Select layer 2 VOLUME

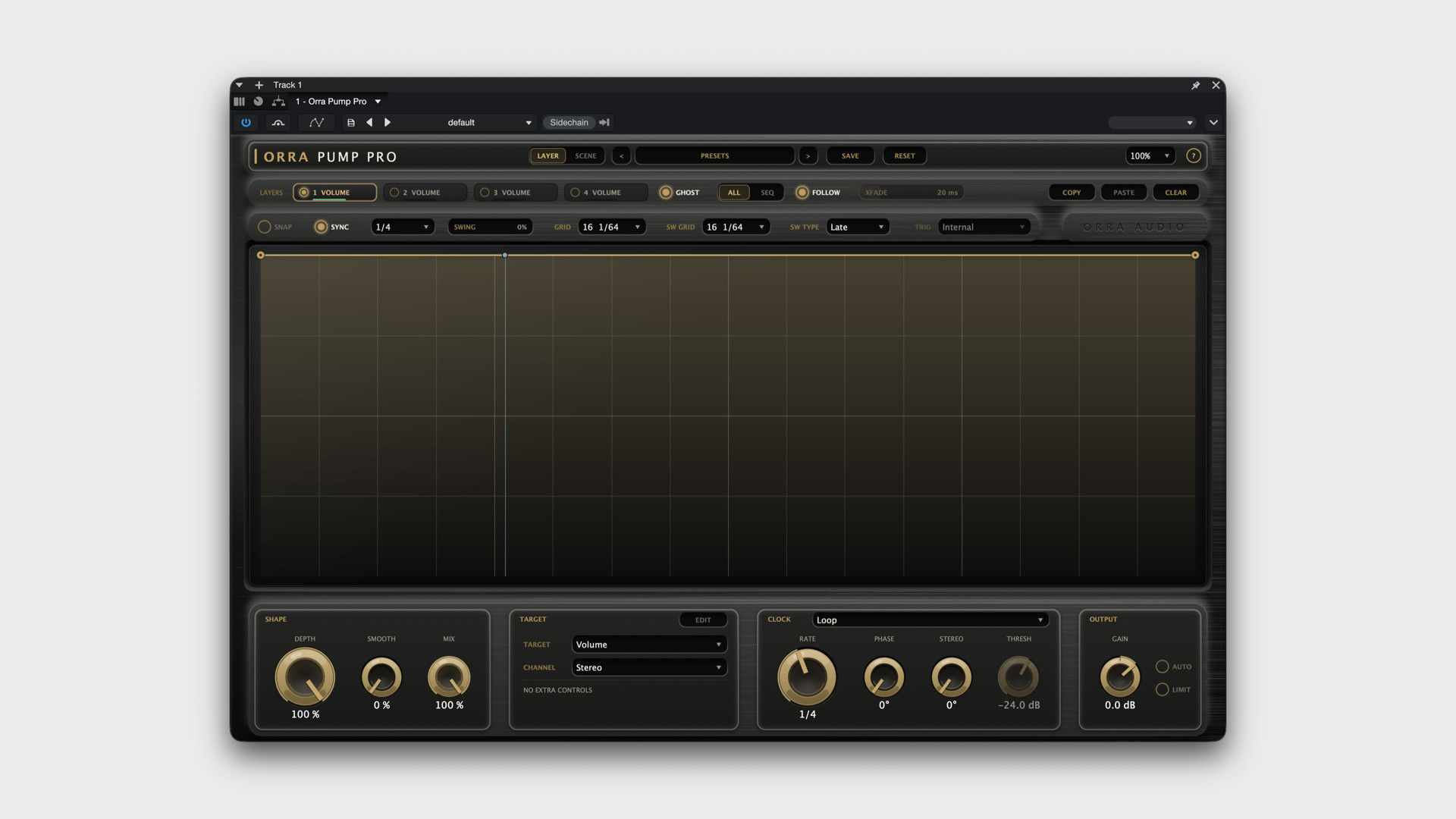point(425,193)
